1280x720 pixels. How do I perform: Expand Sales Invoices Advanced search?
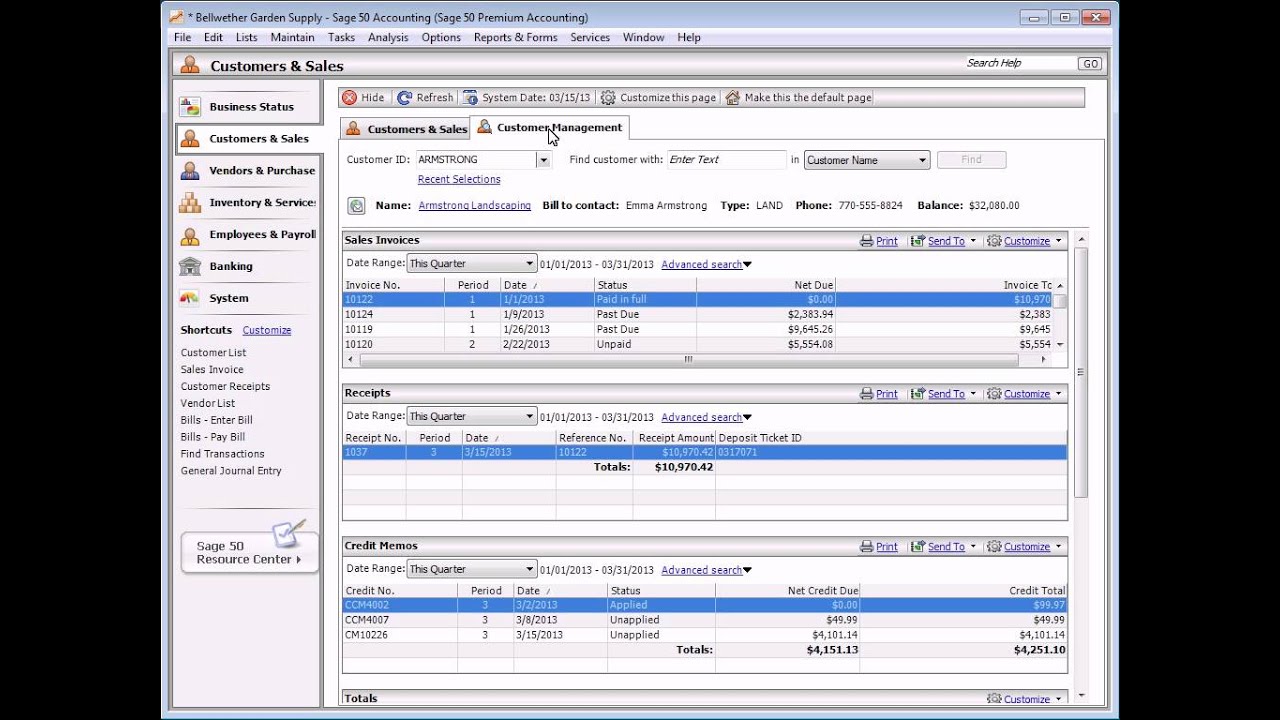pyautogui.click(x=706, y=265)
